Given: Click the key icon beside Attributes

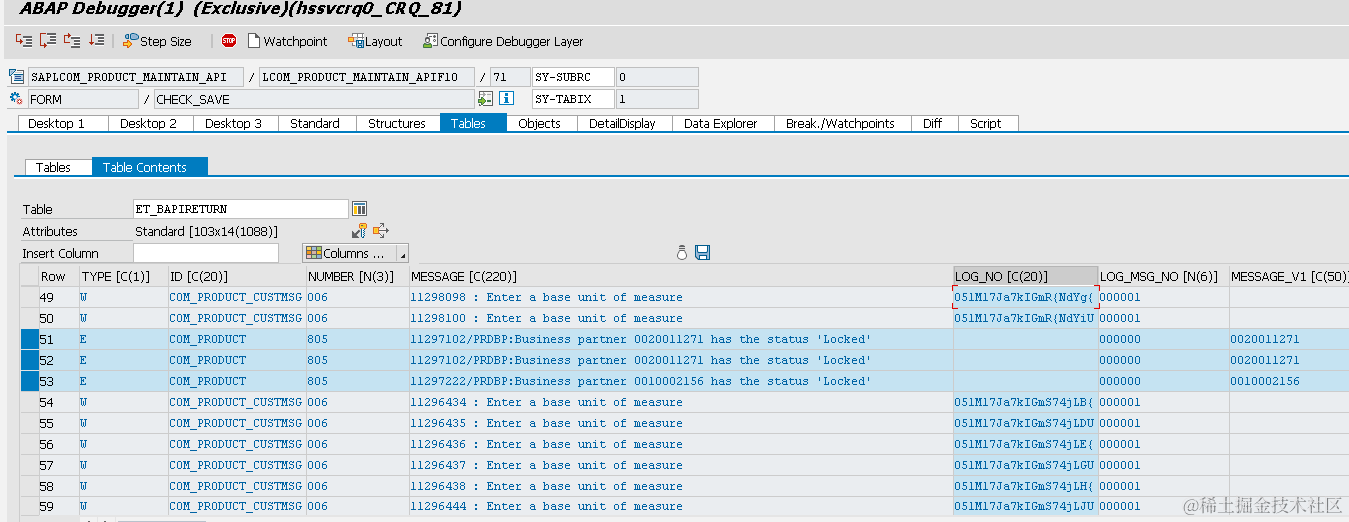Looking at the screenshot, I should (x=360, y=231).
